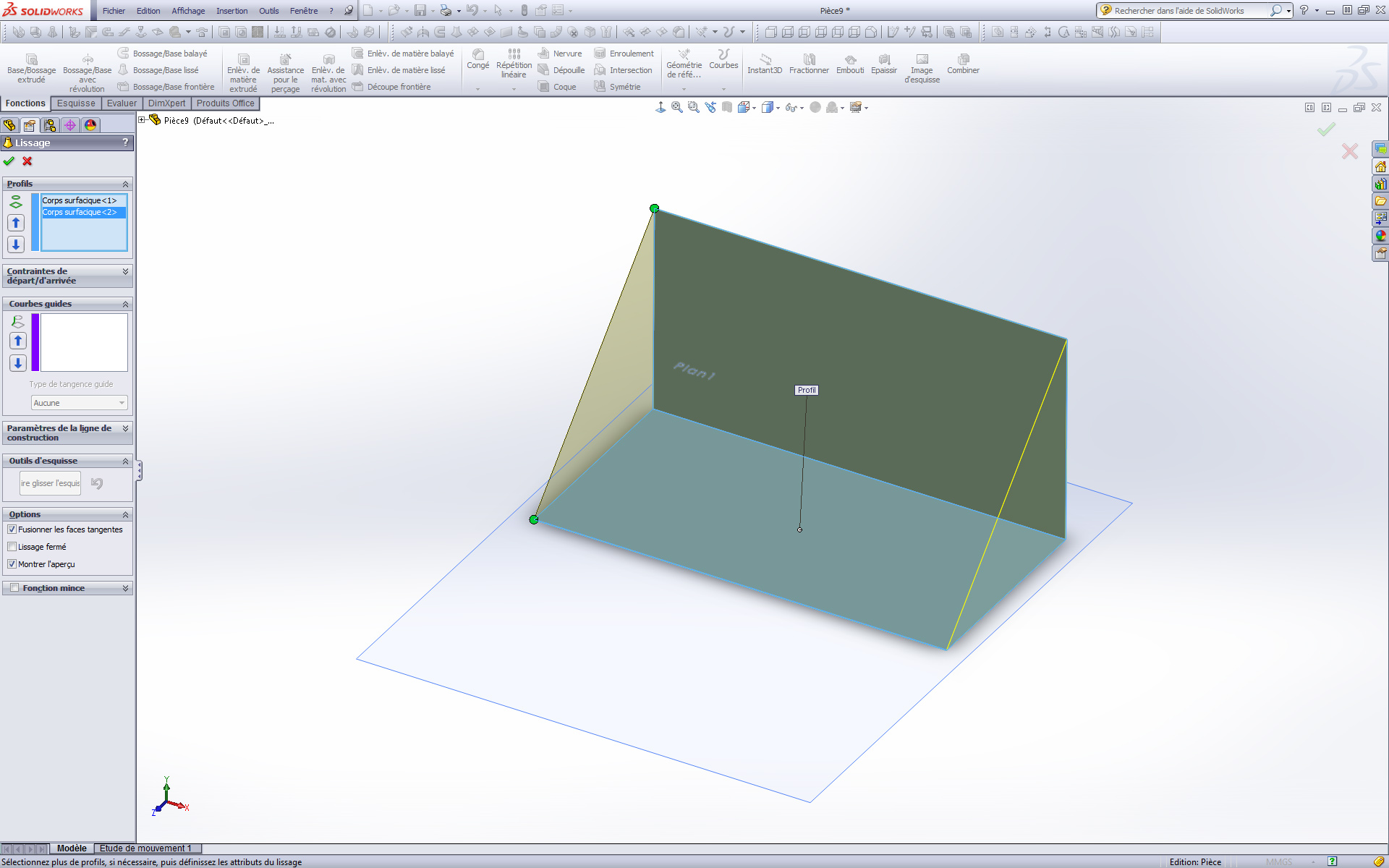This screenshot has height=868, width=1389.
Task: Select Corps surfacique<2> in Profils list
Action: pyautogui.click(x=83, y=212)
